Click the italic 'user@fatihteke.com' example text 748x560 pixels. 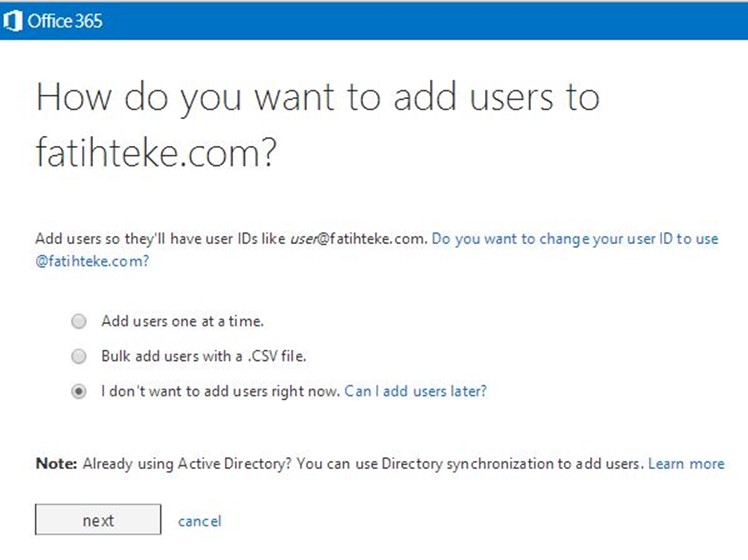pos(358,239)
